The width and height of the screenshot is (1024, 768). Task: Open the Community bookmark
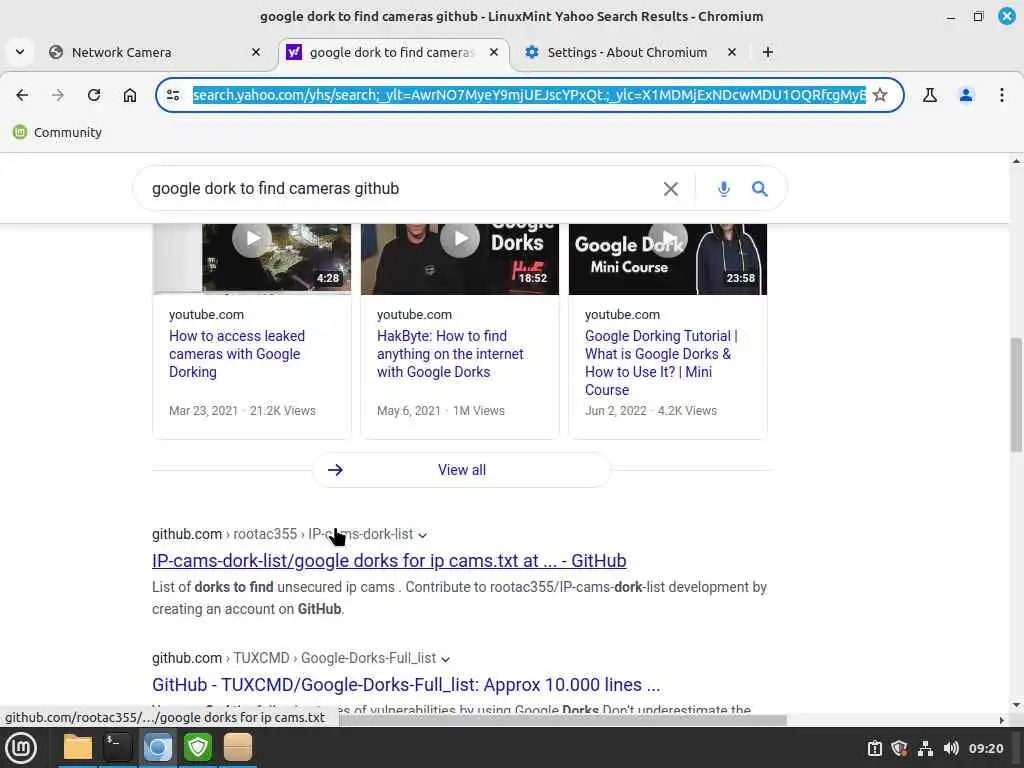58,133
